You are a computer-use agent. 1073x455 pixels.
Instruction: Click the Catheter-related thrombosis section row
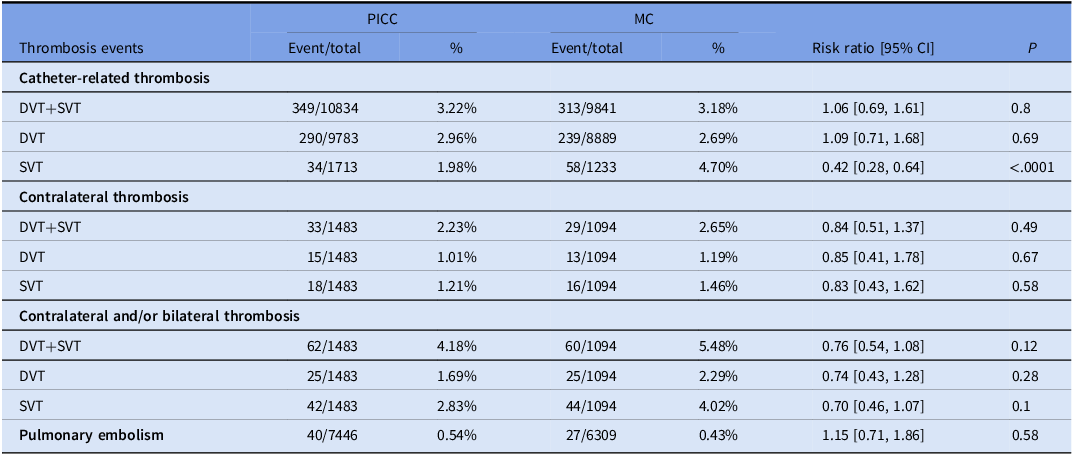(x=114, y=77)
